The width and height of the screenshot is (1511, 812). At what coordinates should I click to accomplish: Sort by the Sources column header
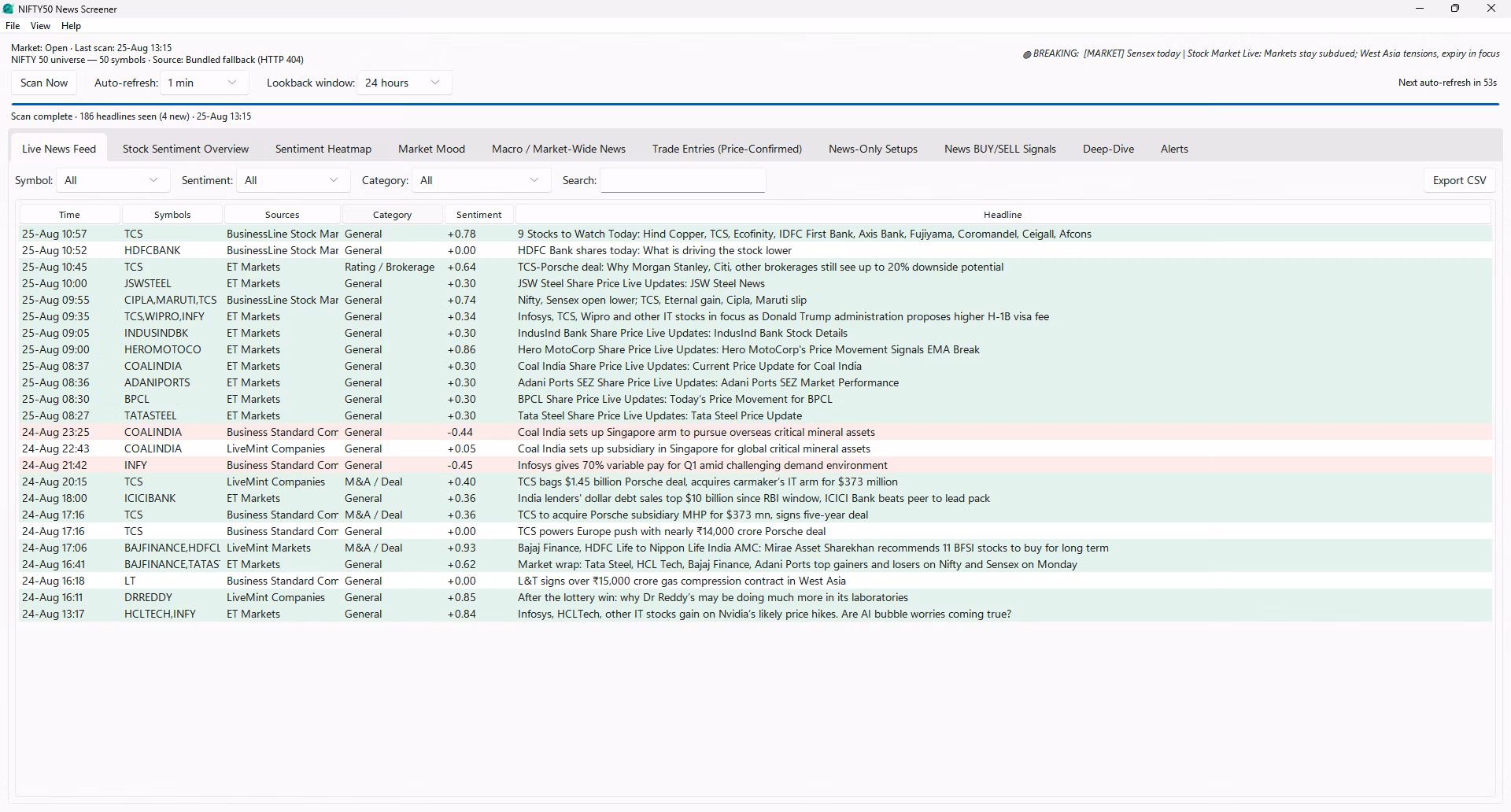click(x=283, y=214)
